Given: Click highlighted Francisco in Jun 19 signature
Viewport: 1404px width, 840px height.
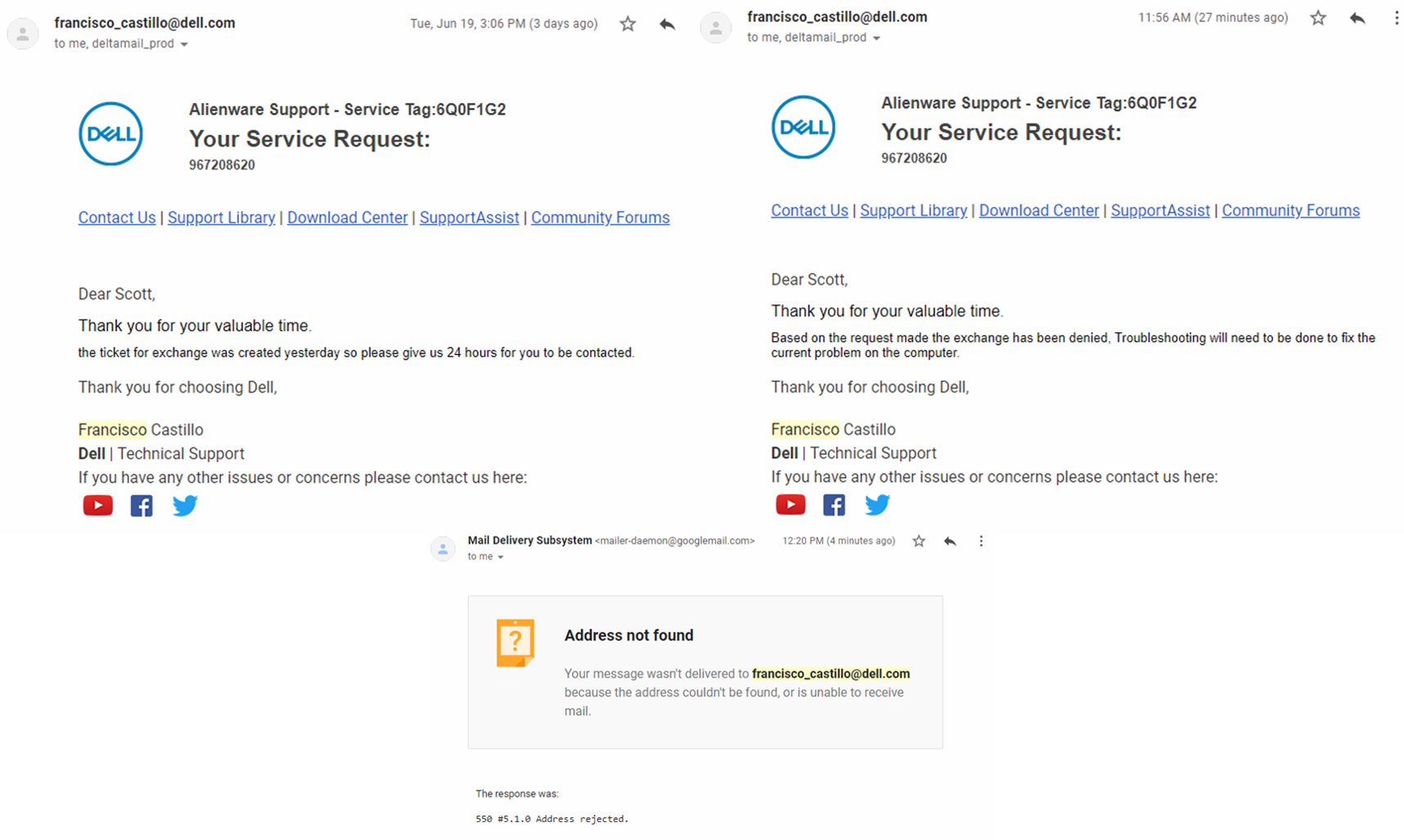Looking at the screenshot, I should pyautogui.click(x=112, y=429).
